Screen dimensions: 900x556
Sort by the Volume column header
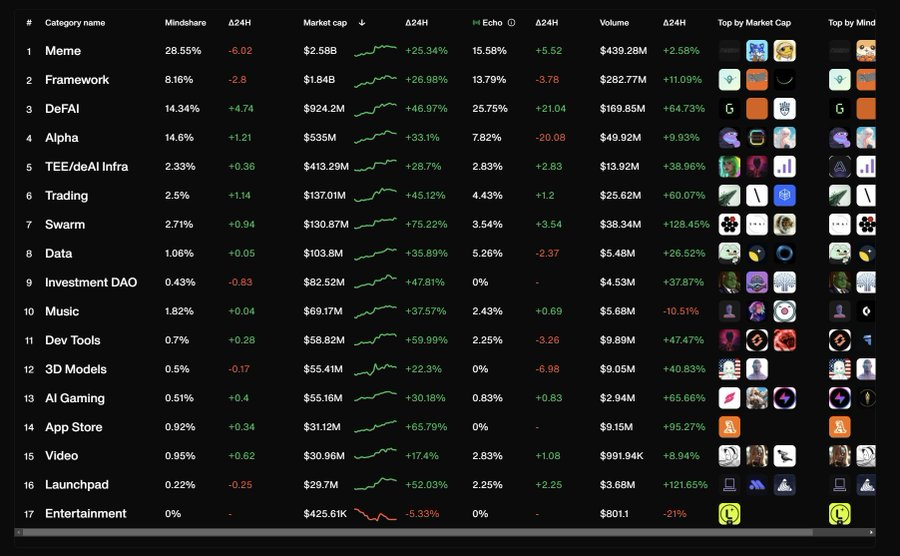click(x=614, y=22)
